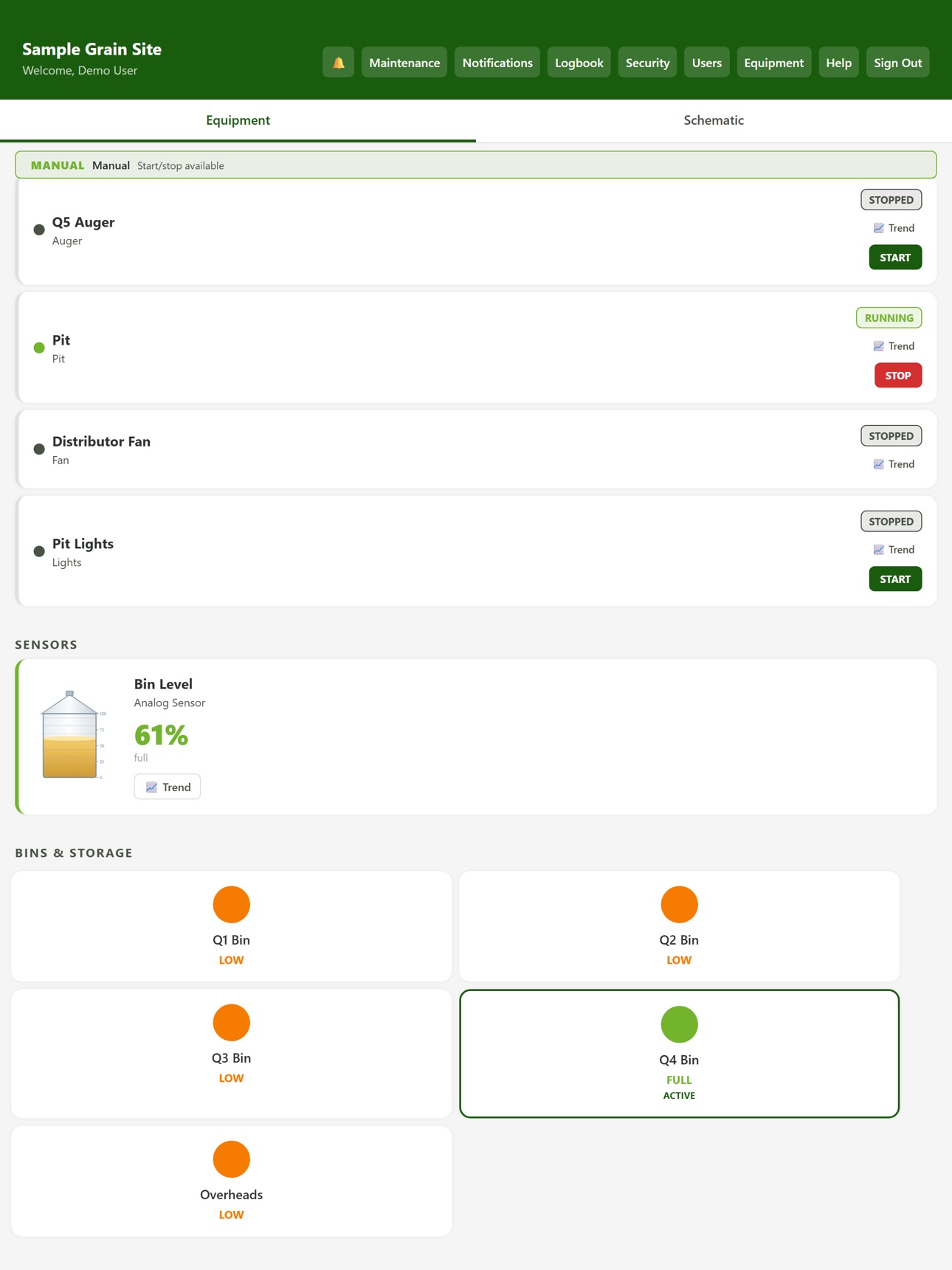This screenshot has width=952, height=1270.
Task: Start the Pit Lights
Action: click(x=895, y=579)
